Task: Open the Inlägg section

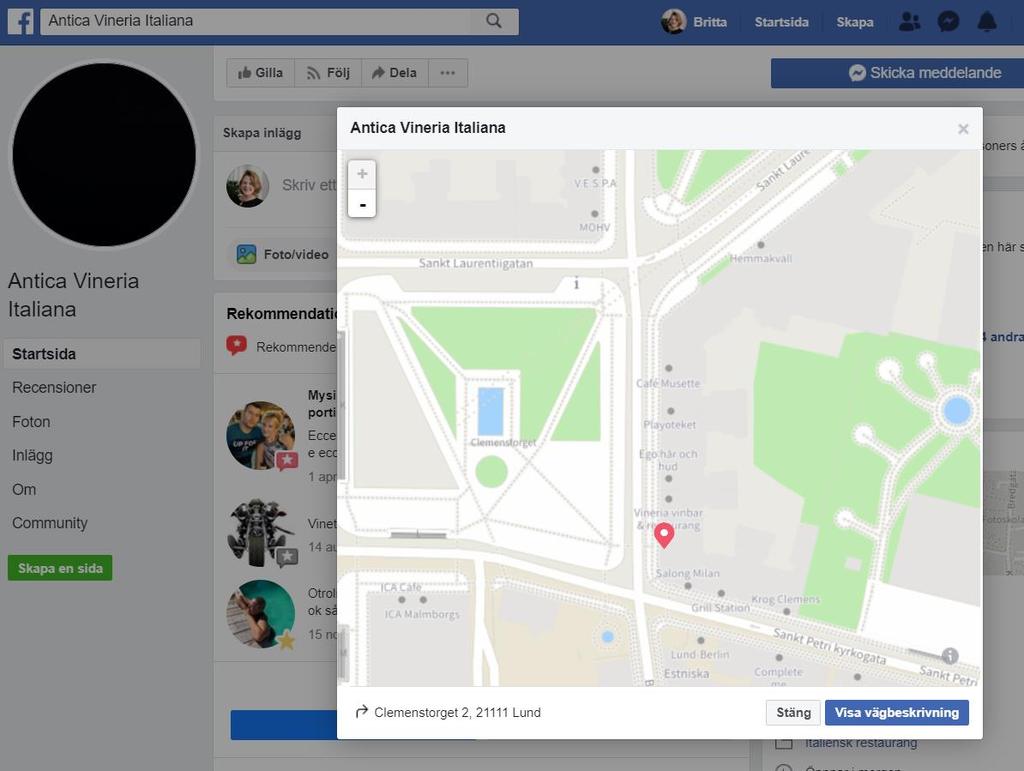Action: [x=33, y=456]
